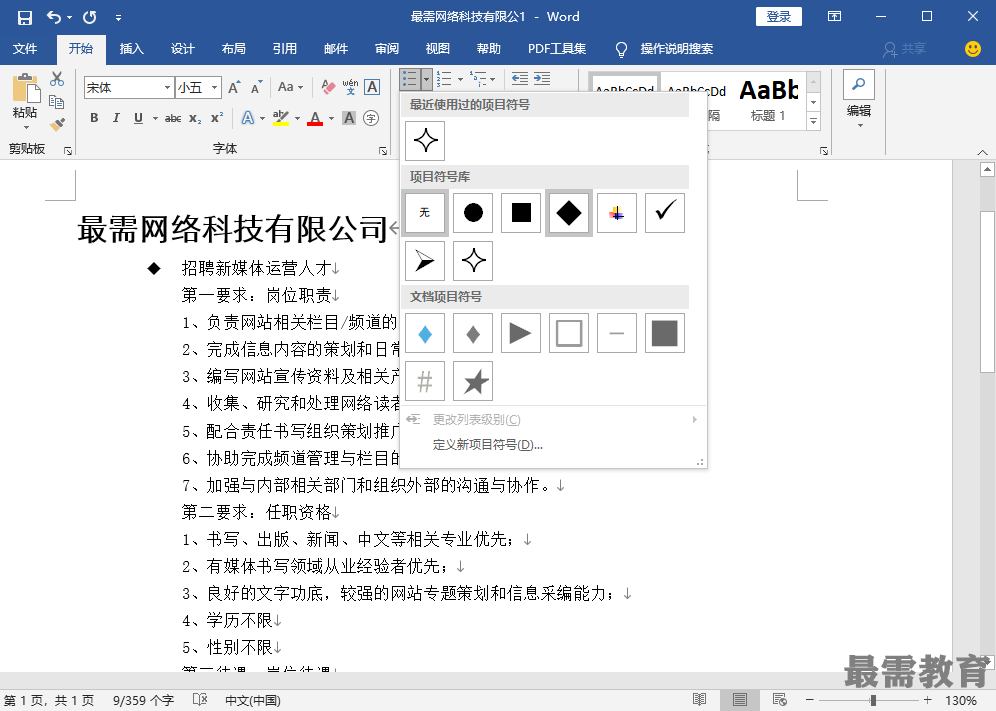Viewport: 996px width, 711px height.
Task: Click 定义新项目符号(D)... menu entry
Action: pyautogui.click(x=488, y=444)
